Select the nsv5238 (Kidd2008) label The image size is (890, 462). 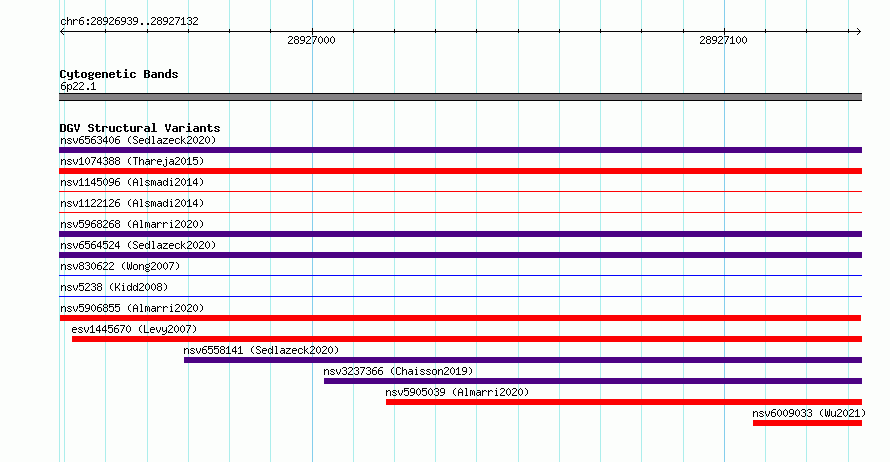coord(114,287)
